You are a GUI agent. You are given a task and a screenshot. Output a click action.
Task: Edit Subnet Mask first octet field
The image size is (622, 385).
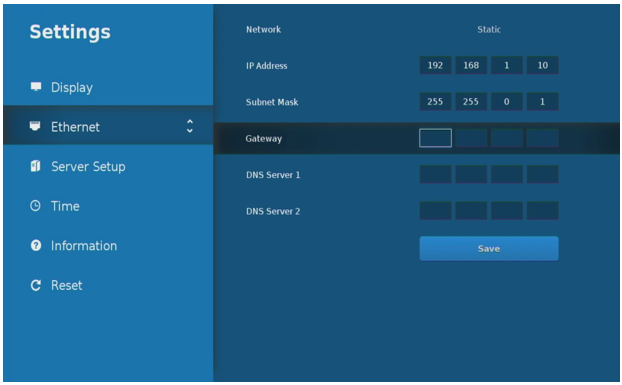[x=435, y=102]
